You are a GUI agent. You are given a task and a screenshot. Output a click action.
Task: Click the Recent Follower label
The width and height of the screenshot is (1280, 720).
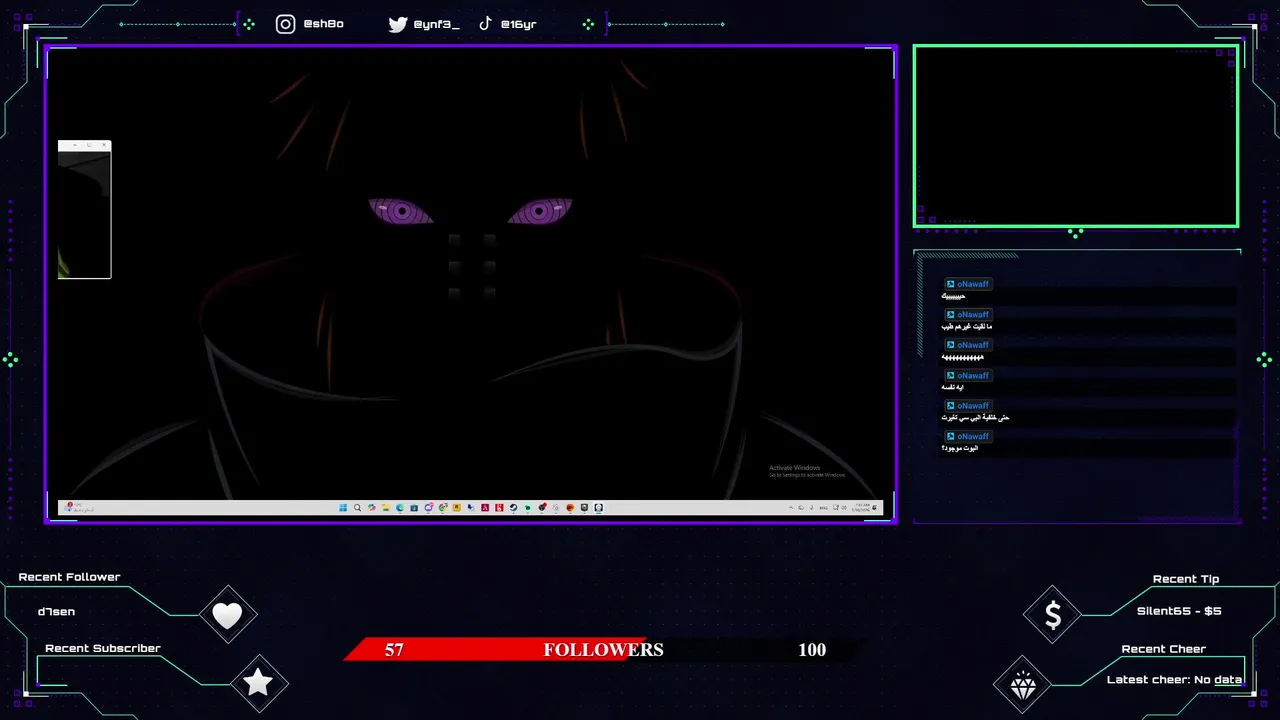pos(69,577)
